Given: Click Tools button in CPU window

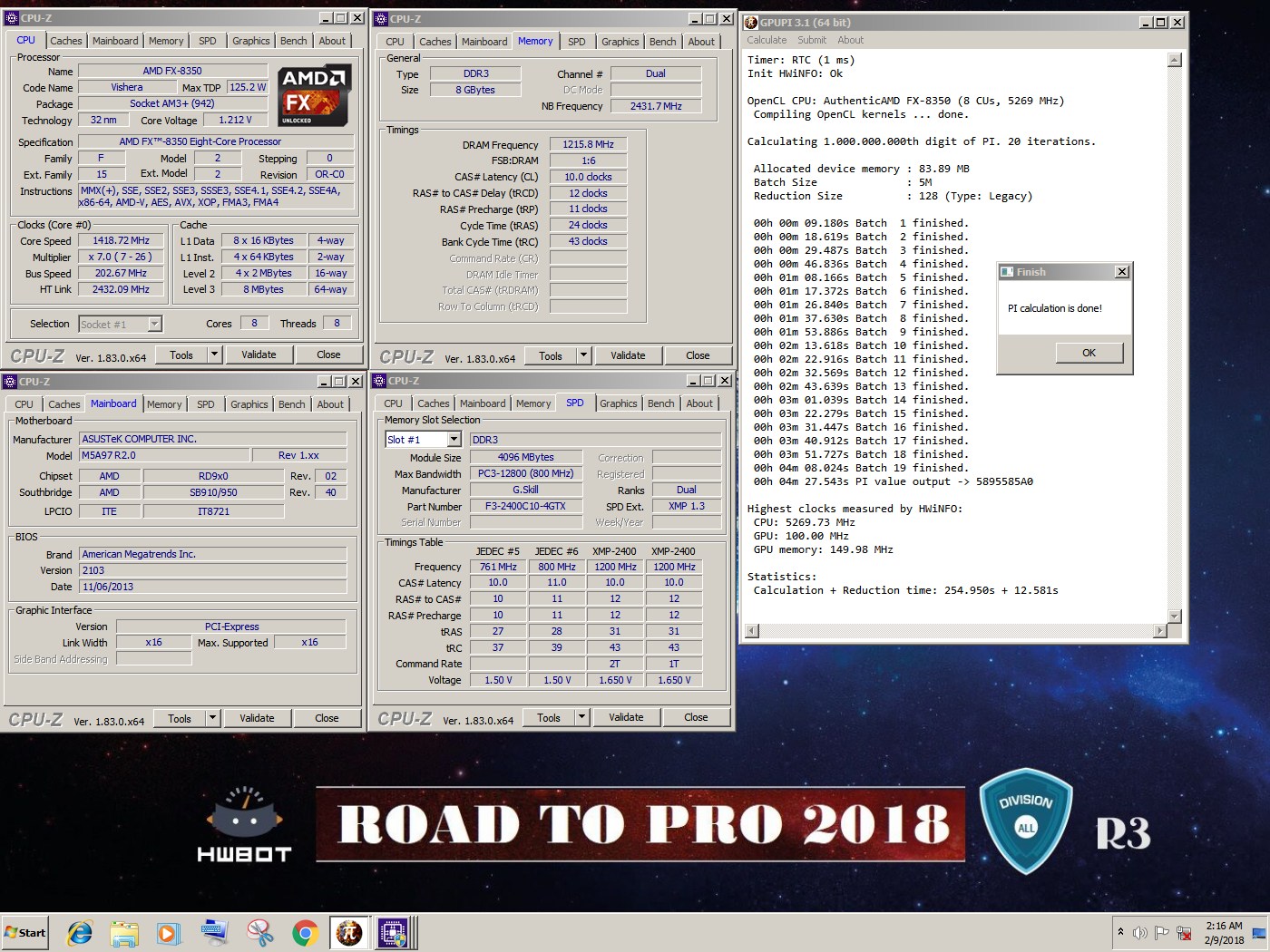Looking at the screenshot, I should click(x=181, y=355).
